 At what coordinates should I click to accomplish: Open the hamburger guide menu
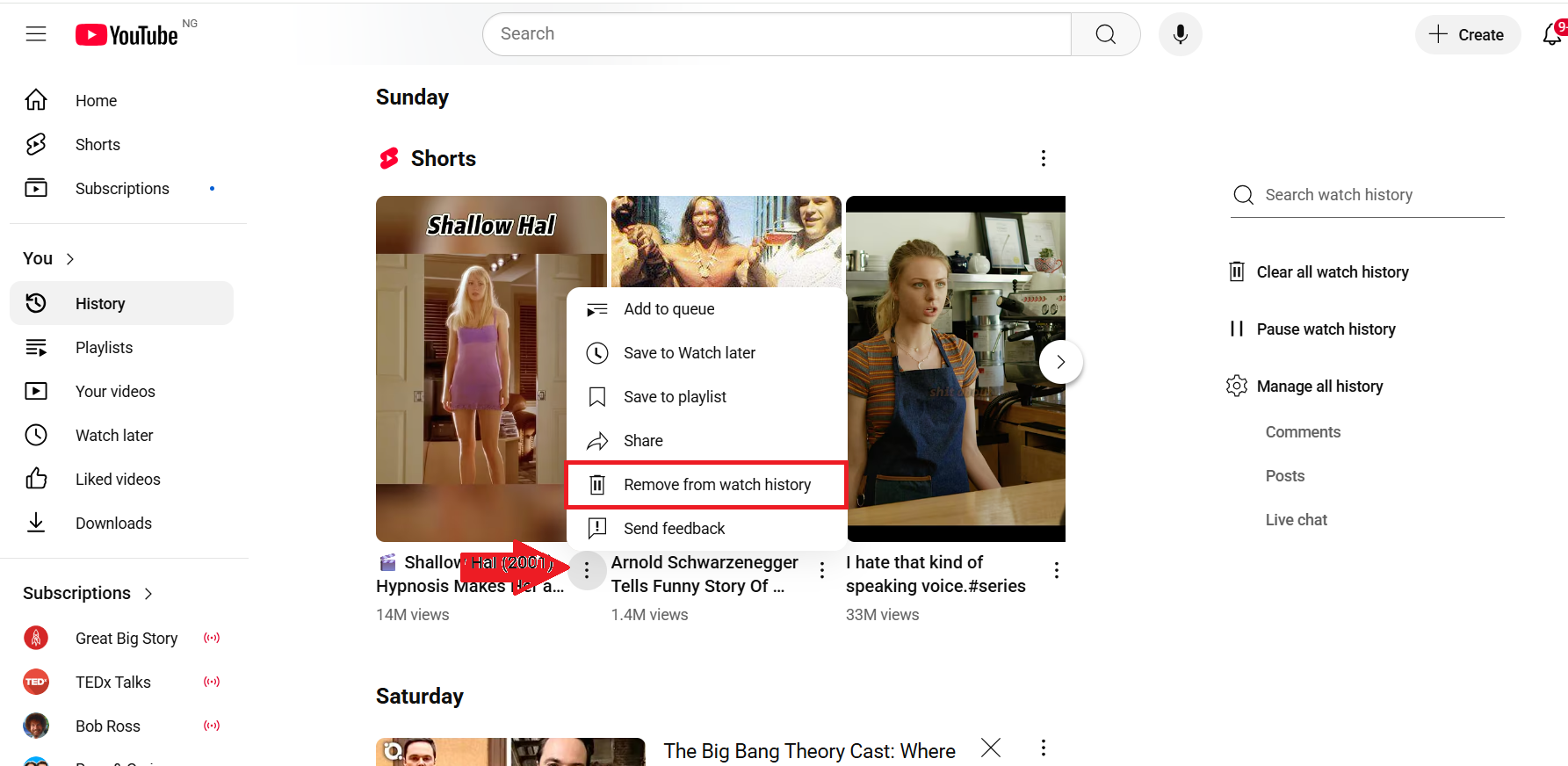(36, 34)
